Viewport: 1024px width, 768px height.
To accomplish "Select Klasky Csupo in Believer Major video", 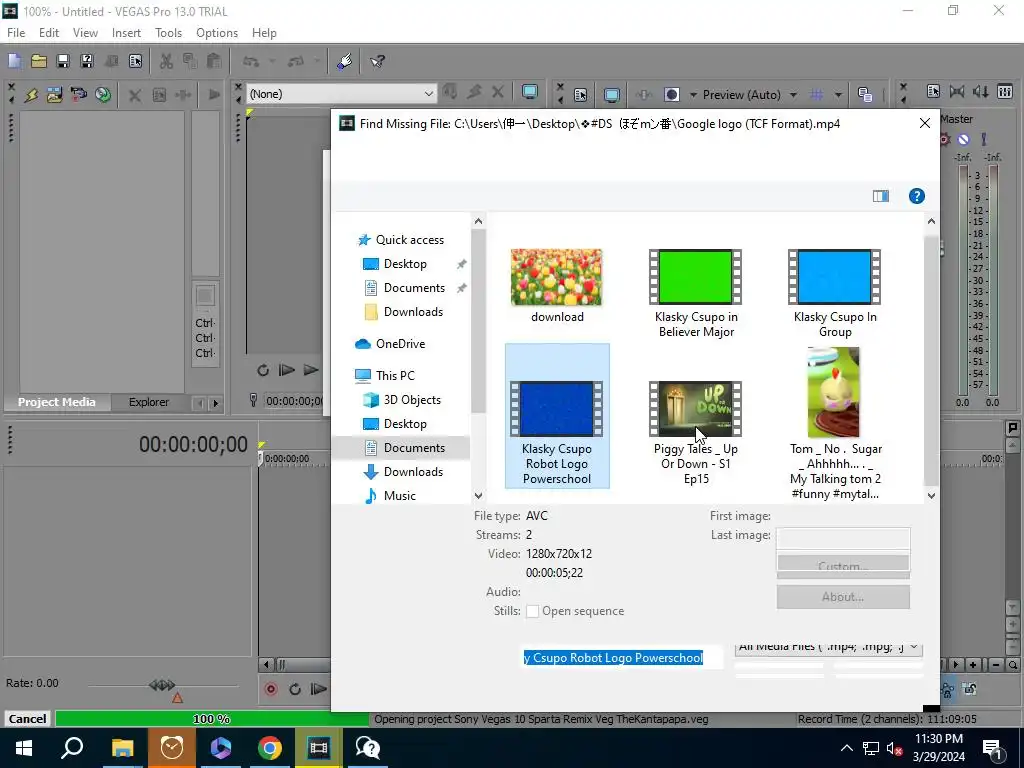I will coord(696,293).
